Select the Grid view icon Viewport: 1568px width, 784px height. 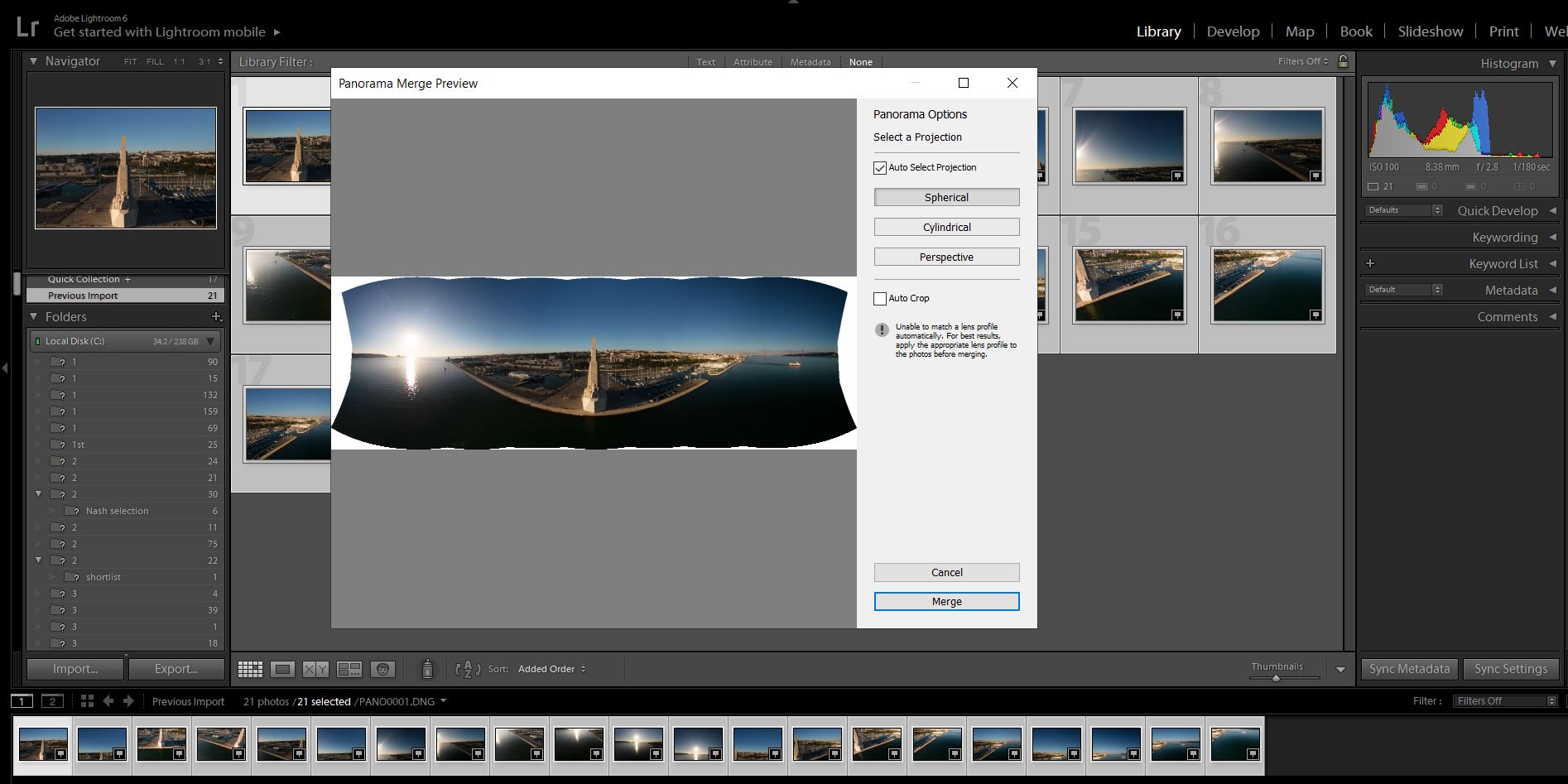[x=249, y=669]
